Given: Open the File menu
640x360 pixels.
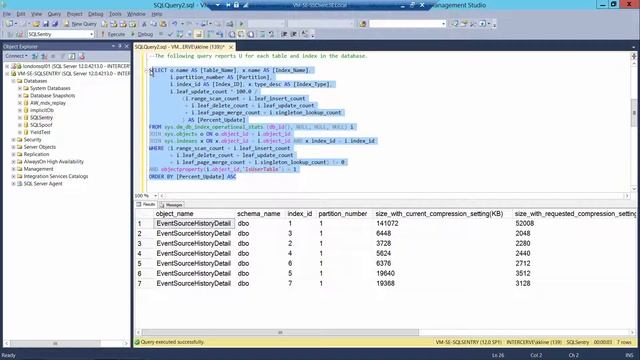Looking at the screenshot, I should [7, 14].
